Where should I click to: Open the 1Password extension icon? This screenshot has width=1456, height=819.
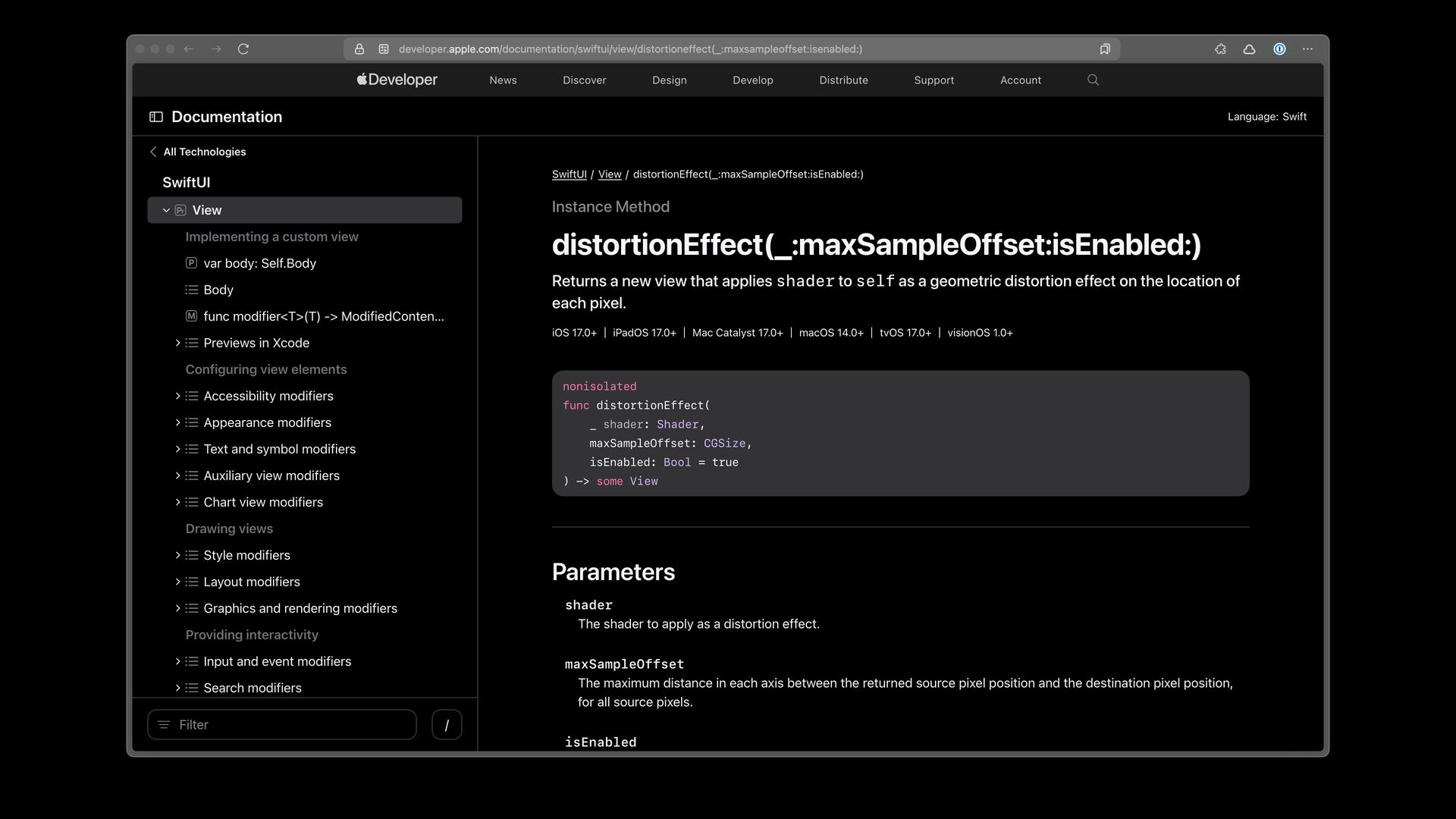pos(1279,49)
